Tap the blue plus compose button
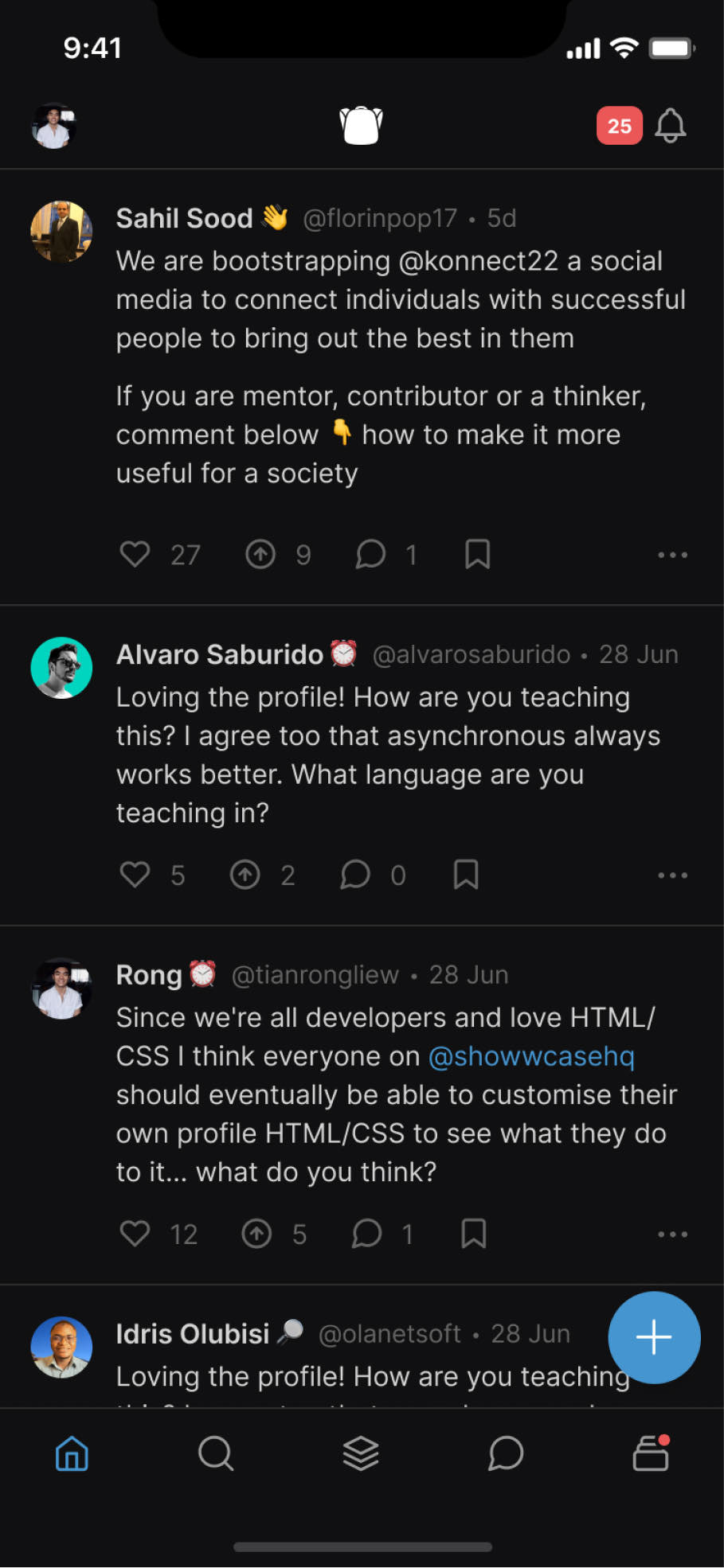The width and height of the screenshot is (724, 1568). [x=654, y=1337]
